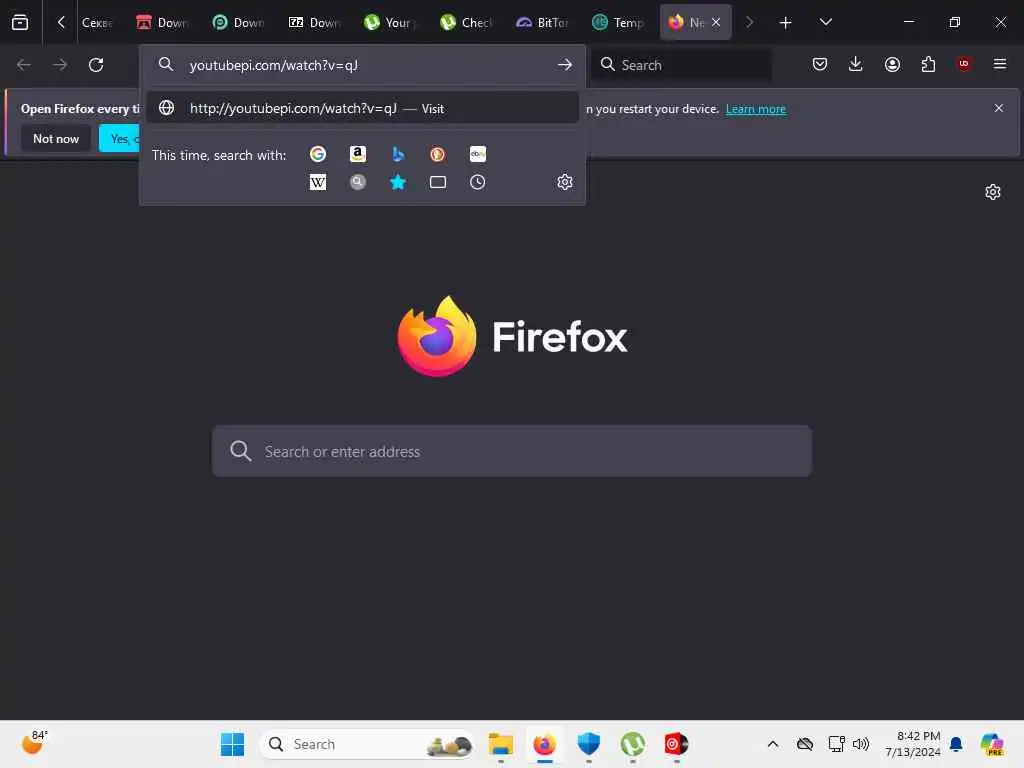Viewport: 1024px width, 768px height.
Task: Show hidden system tray icons
Action: coord(773,744)
